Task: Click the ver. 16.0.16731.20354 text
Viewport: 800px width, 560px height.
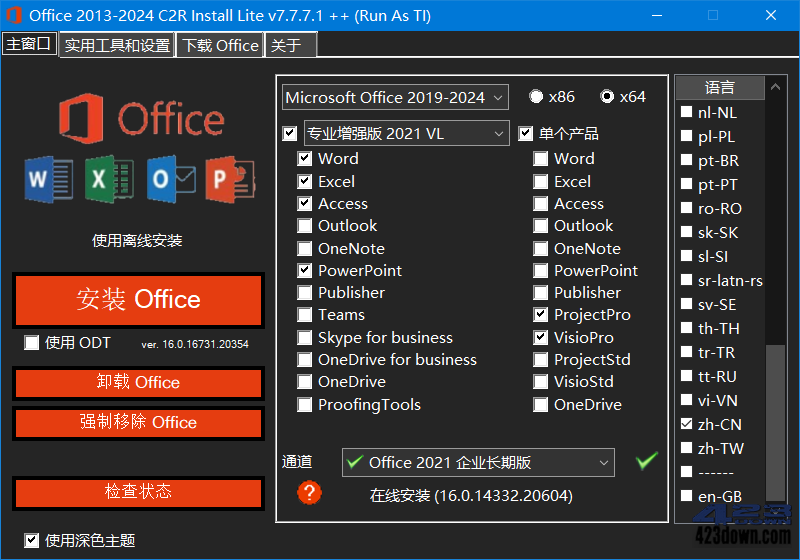Action: coord(195,344)
